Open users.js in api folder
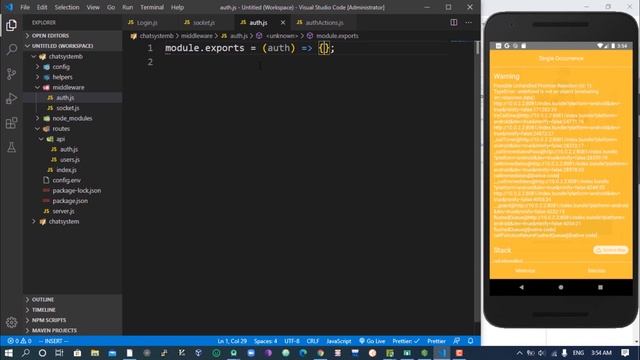The width and height of the screenshot is (640, 360). (x=73, y=160)
